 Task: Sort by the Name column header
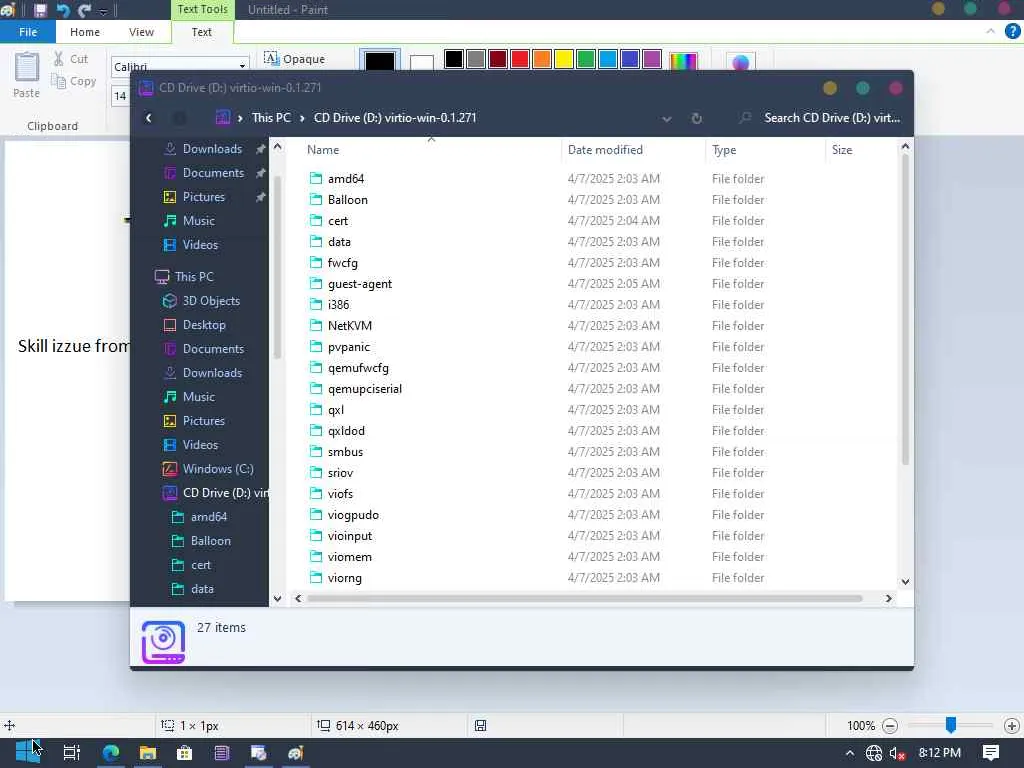click(x=431, y=150)
